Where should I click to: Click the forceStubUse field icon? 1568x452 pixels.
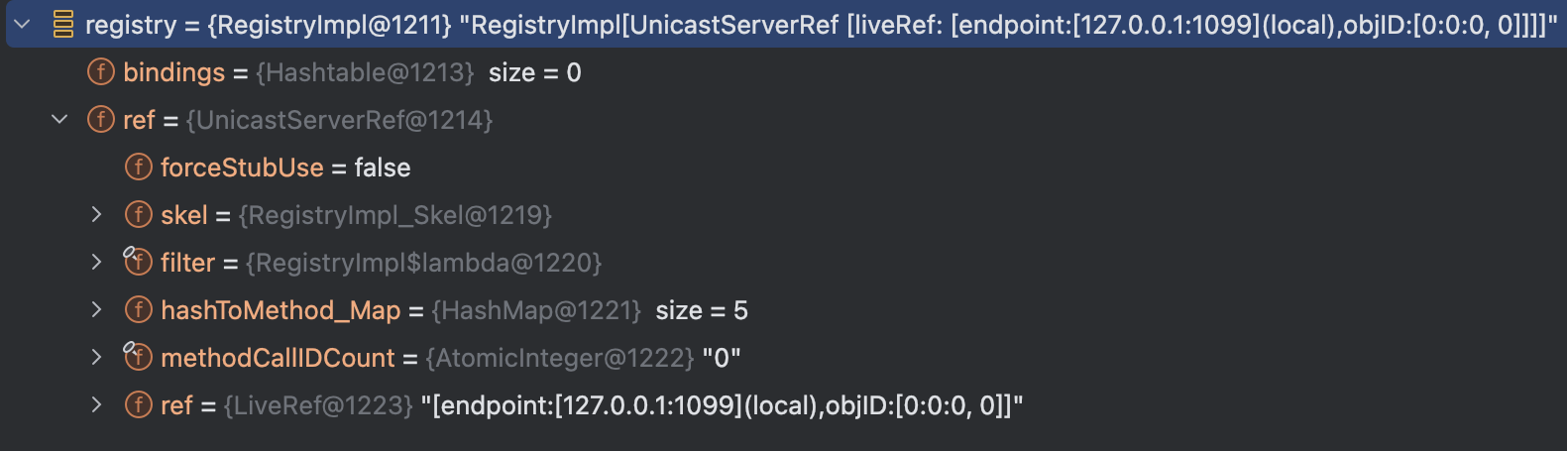pyautogui.click(x=139, y=168)
